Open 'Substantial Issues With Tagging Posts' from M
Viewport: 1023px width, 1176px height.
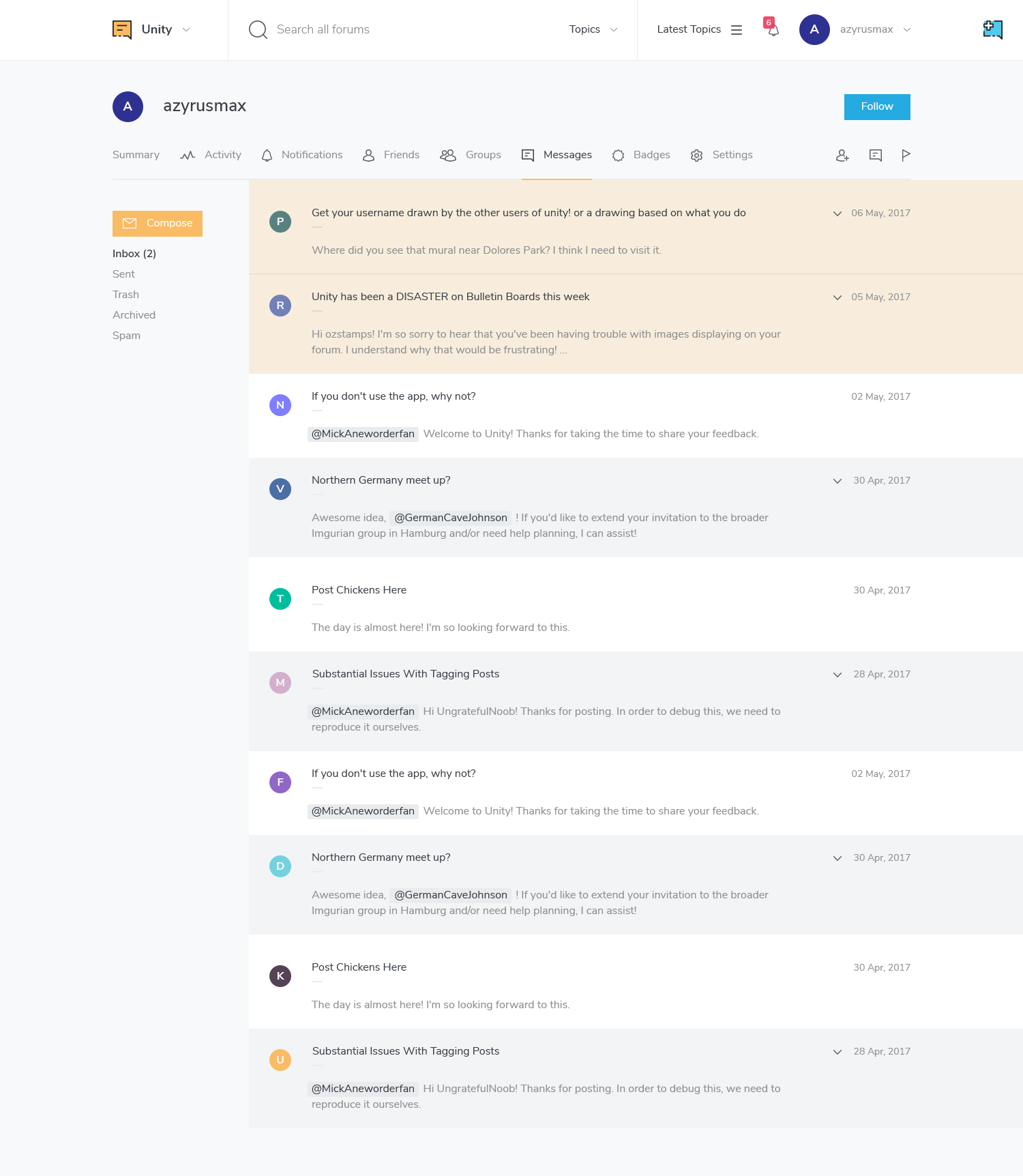pyautogui.click(x=406, y=674)
